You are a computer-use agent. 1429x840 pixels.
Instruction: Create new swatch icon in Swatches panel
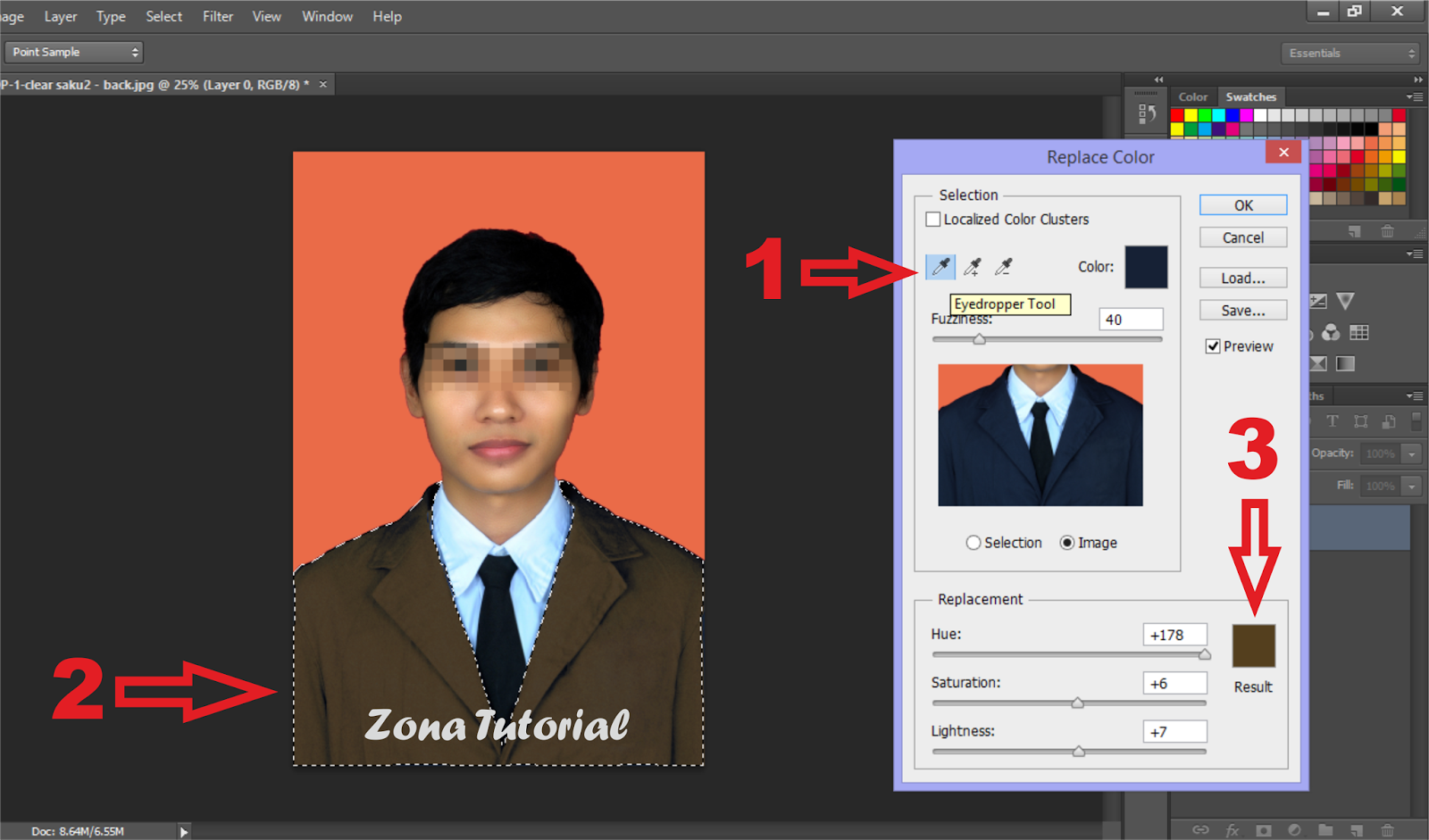(x=1355, y=231)
